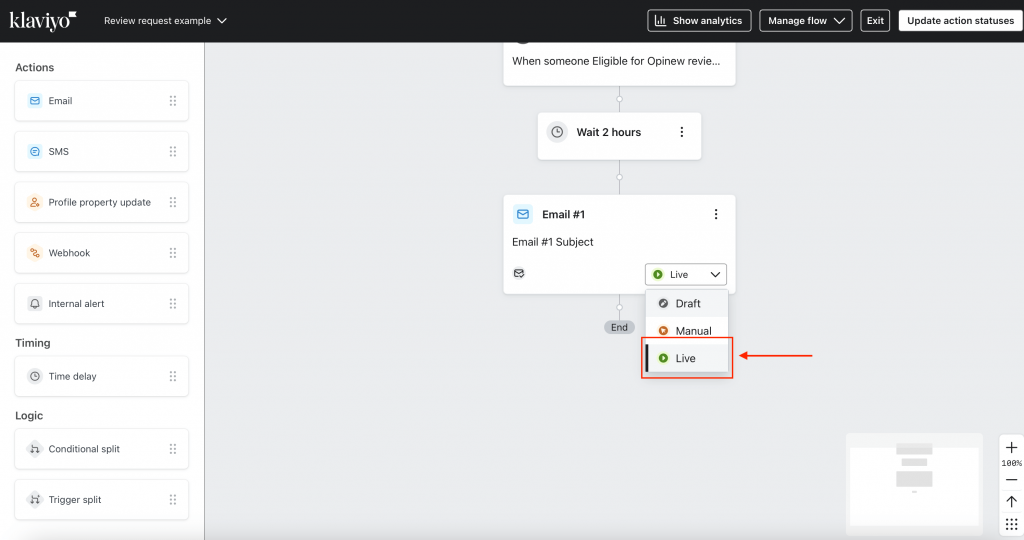Click the drag handle on Trigger split
1024x540 pixels.
pyautogui.click(x=172, y=500)
